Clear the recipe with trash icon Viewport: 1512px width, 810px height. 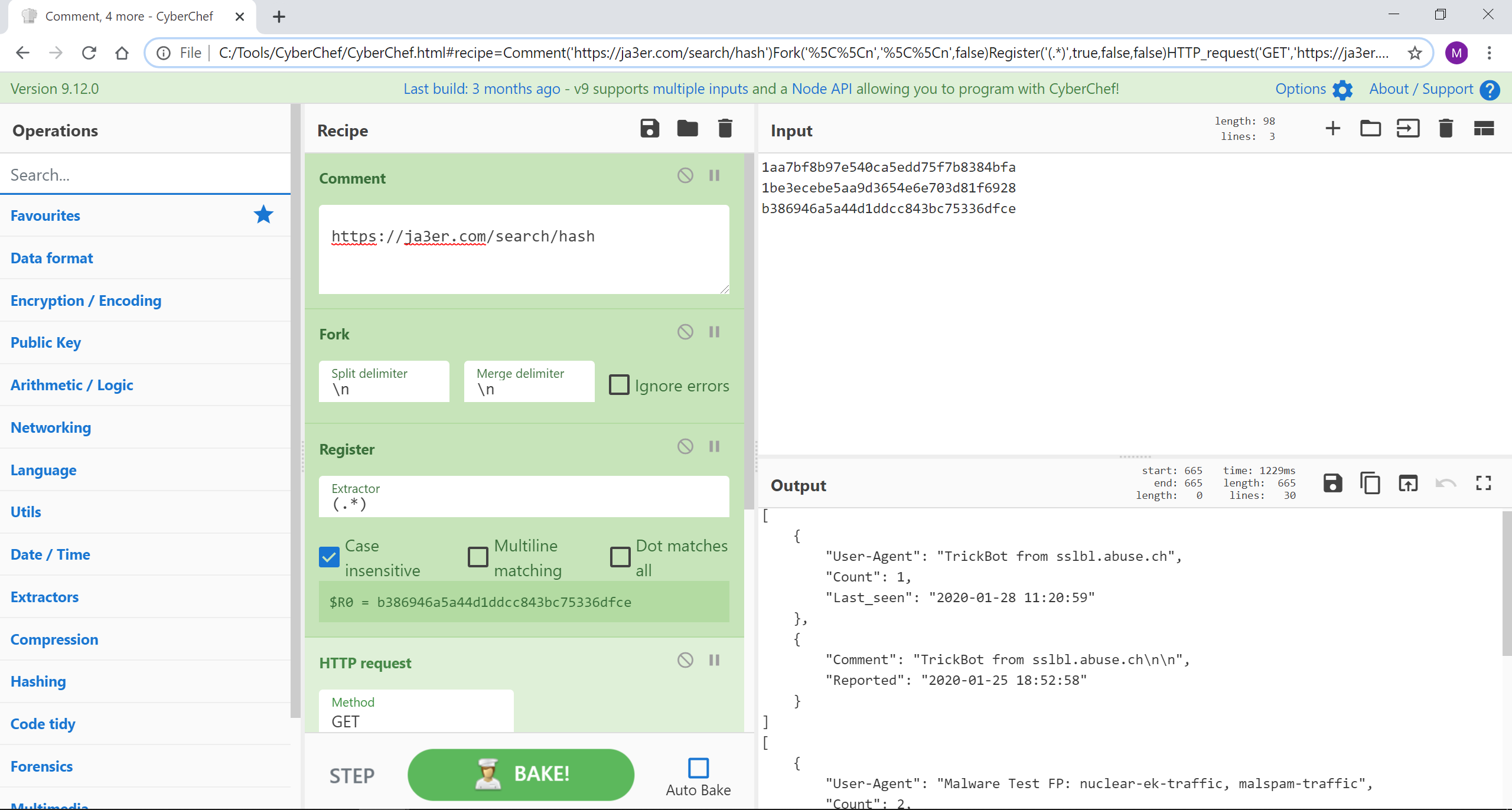click(725, 129)
